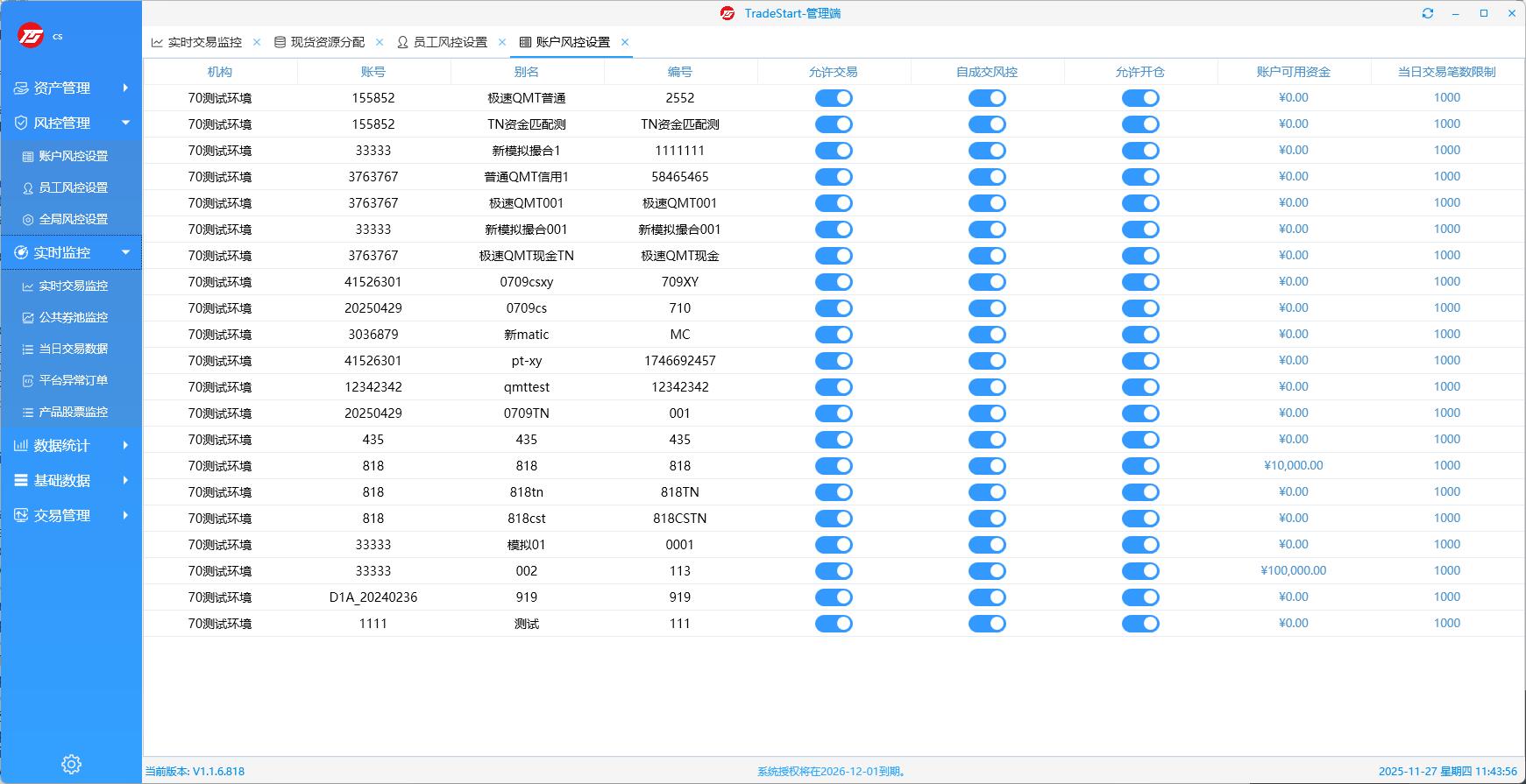Click ¥100,000.00 available funds for alias 002

coord(1293,570)
